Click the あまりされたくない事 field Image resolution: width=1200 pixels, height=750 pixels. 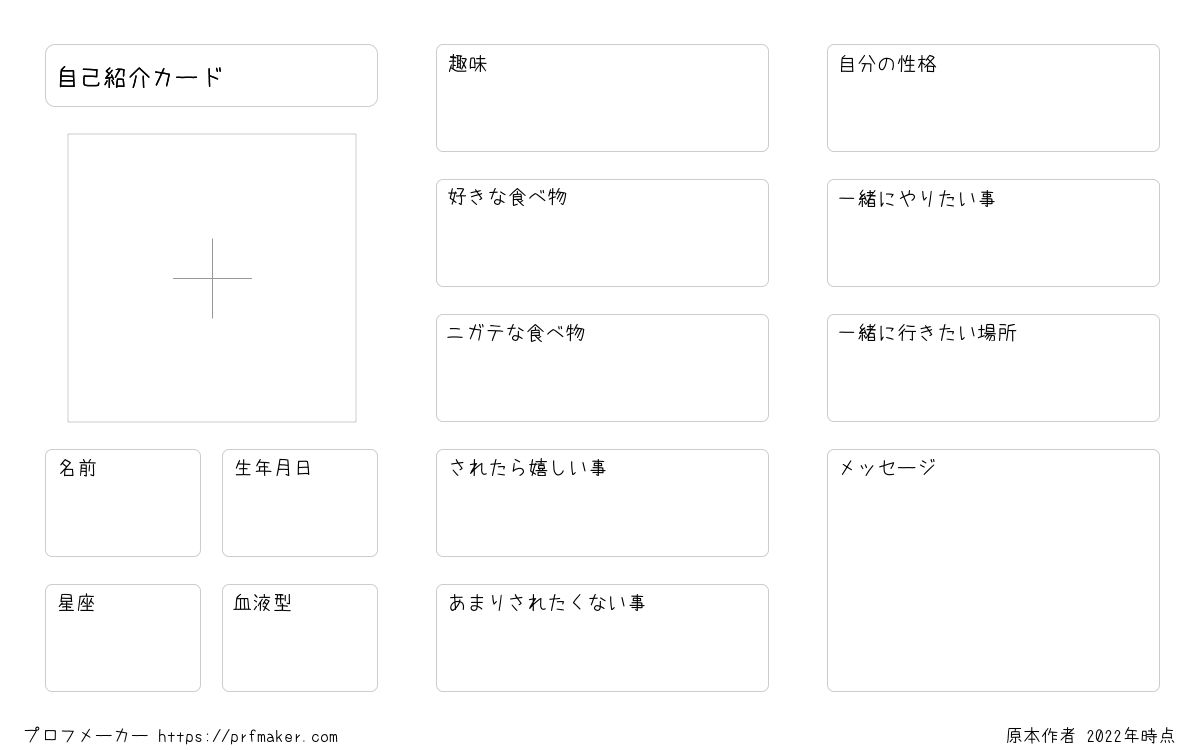[602, 638]
